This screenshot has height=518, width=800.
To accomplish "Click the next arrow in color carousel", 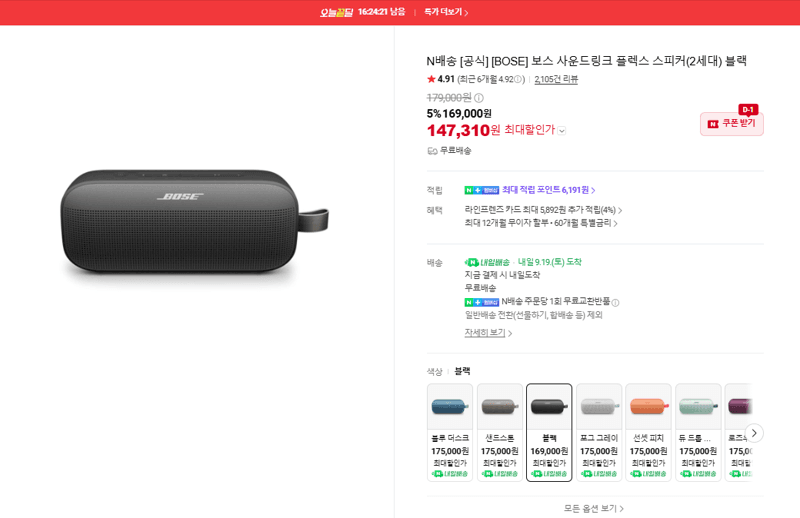I will click(x=754, y=433).
